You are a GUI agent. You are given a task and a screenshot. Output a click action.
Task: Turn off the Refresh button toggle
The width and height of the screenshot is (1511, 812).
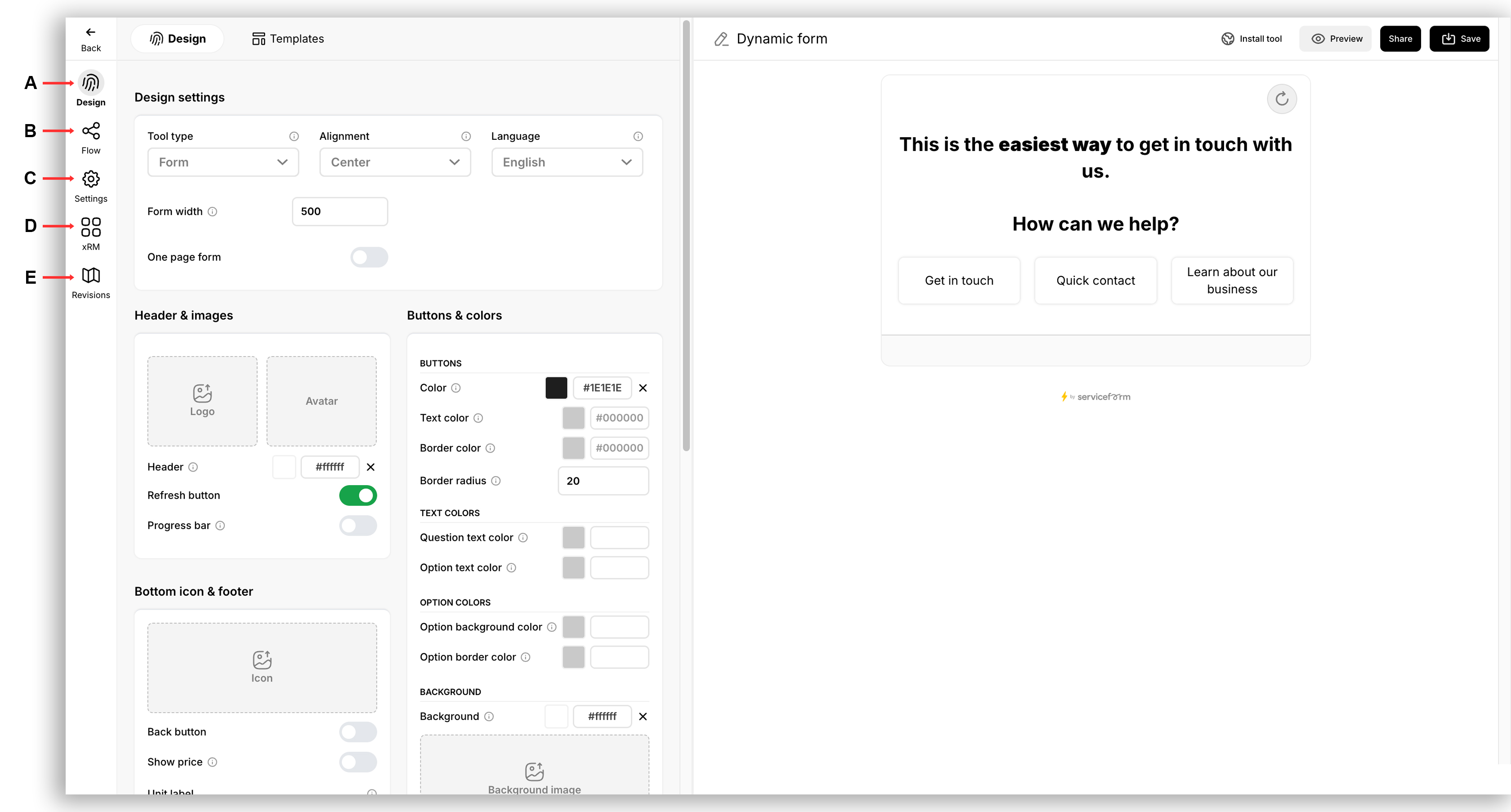[358, 495]
